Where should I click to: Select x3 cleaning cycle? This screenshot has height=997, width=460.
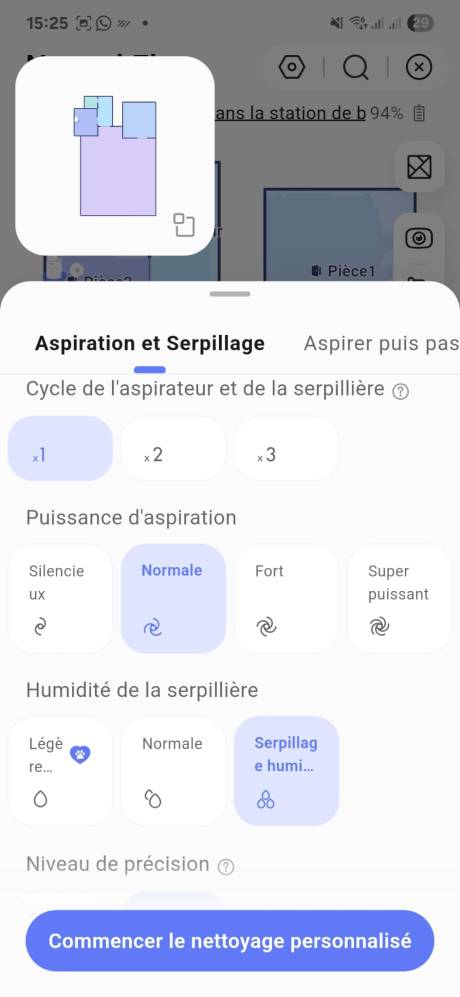286,448
